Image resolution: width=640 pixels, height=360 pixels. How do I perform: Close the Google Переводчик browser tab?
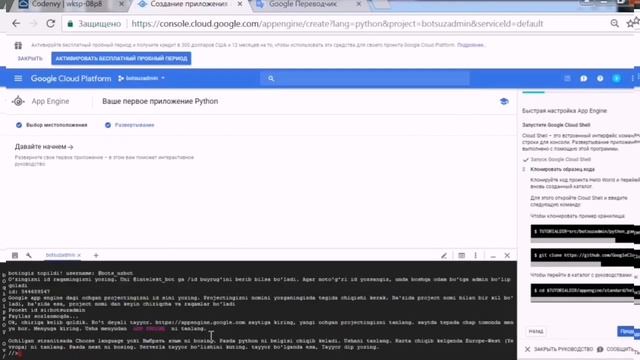[x=359, y=4]
